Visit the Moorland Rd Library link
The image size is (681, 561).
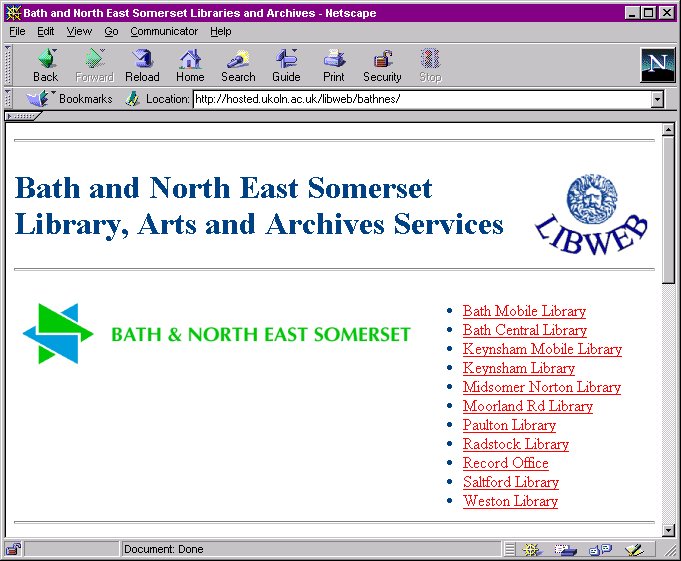(528, 406)
